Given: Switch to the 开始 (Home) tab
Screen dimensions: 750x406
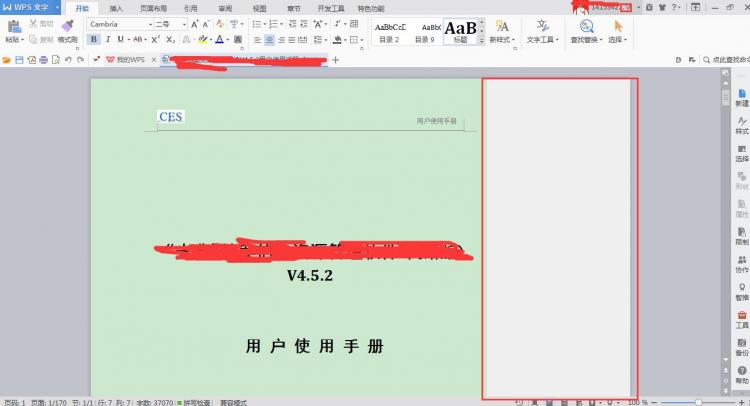Looking at the screenshot, I should click(82, 8).
